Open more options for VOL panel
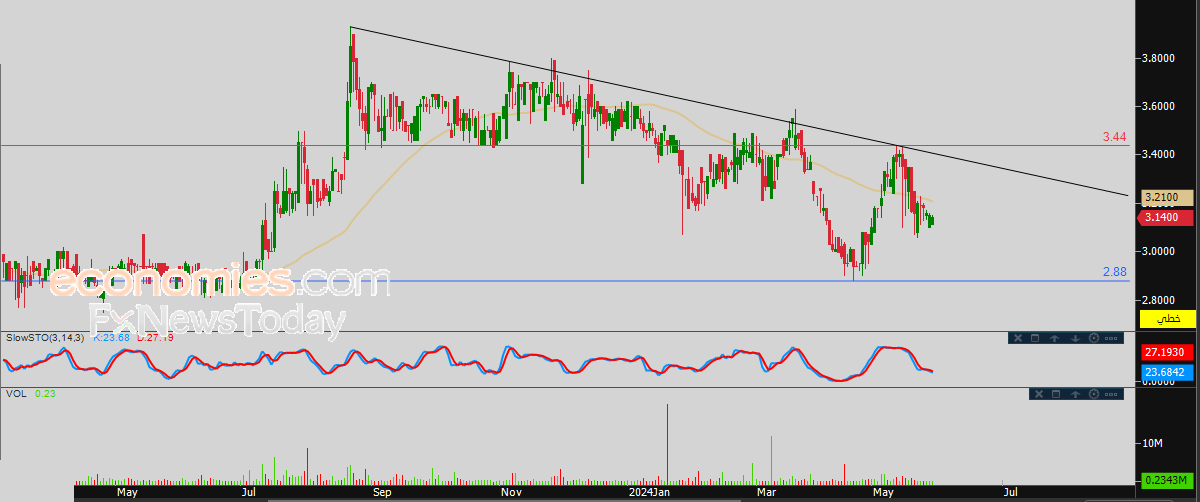 click(1111, 394)
